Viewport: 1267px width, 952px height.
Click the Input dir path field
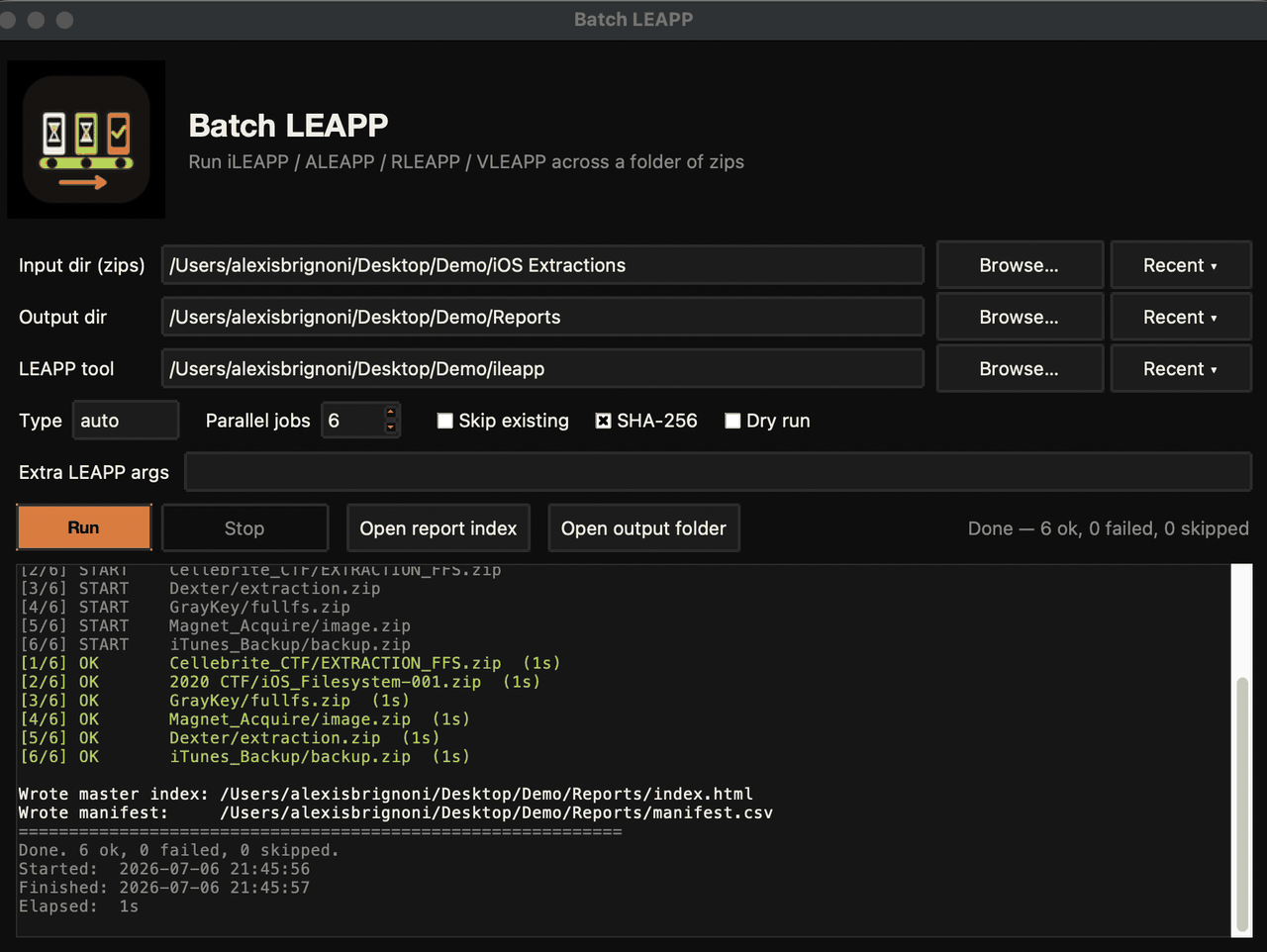542,265
